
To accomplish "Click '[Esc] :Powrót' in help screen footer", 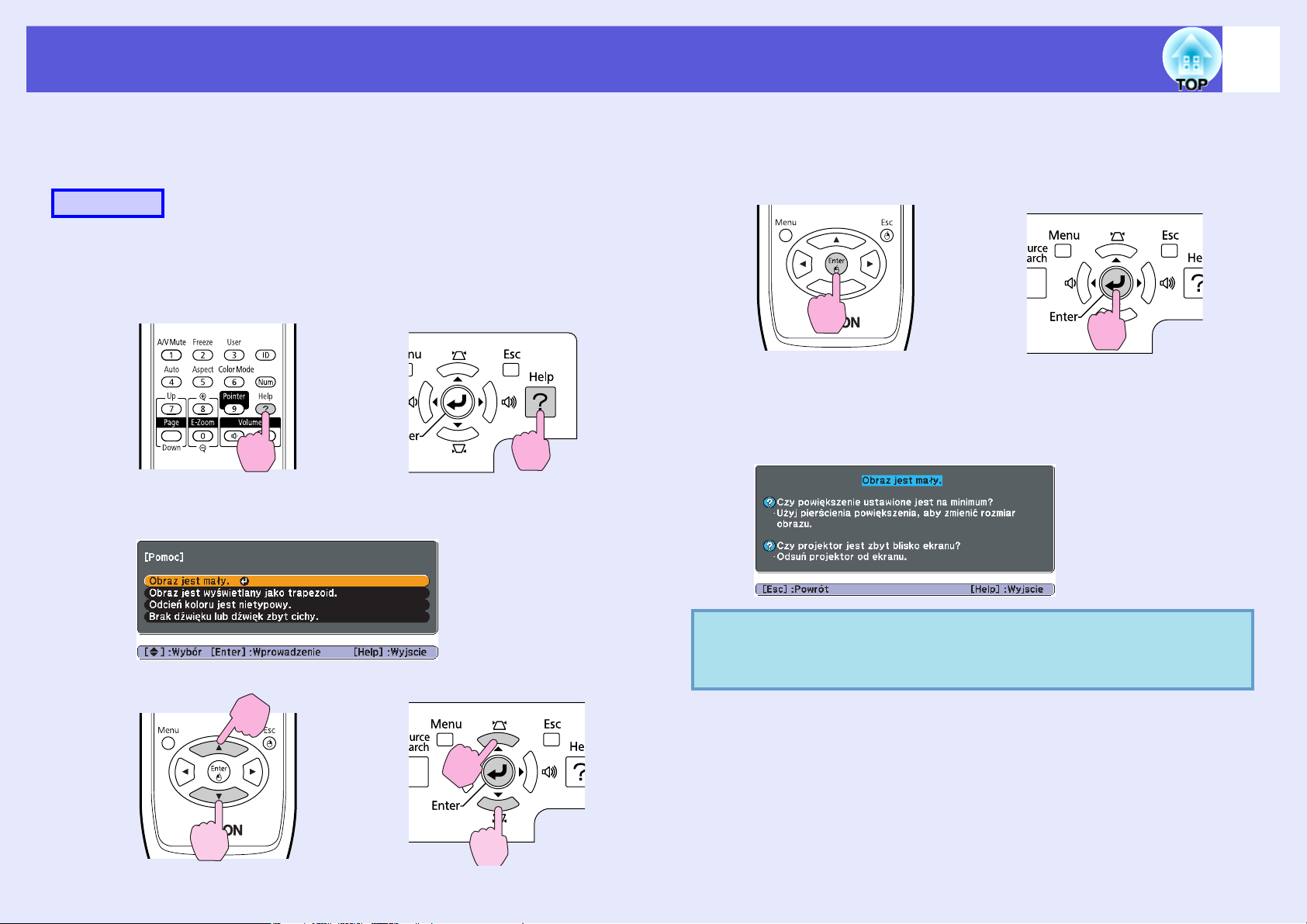I will point(796,590).
